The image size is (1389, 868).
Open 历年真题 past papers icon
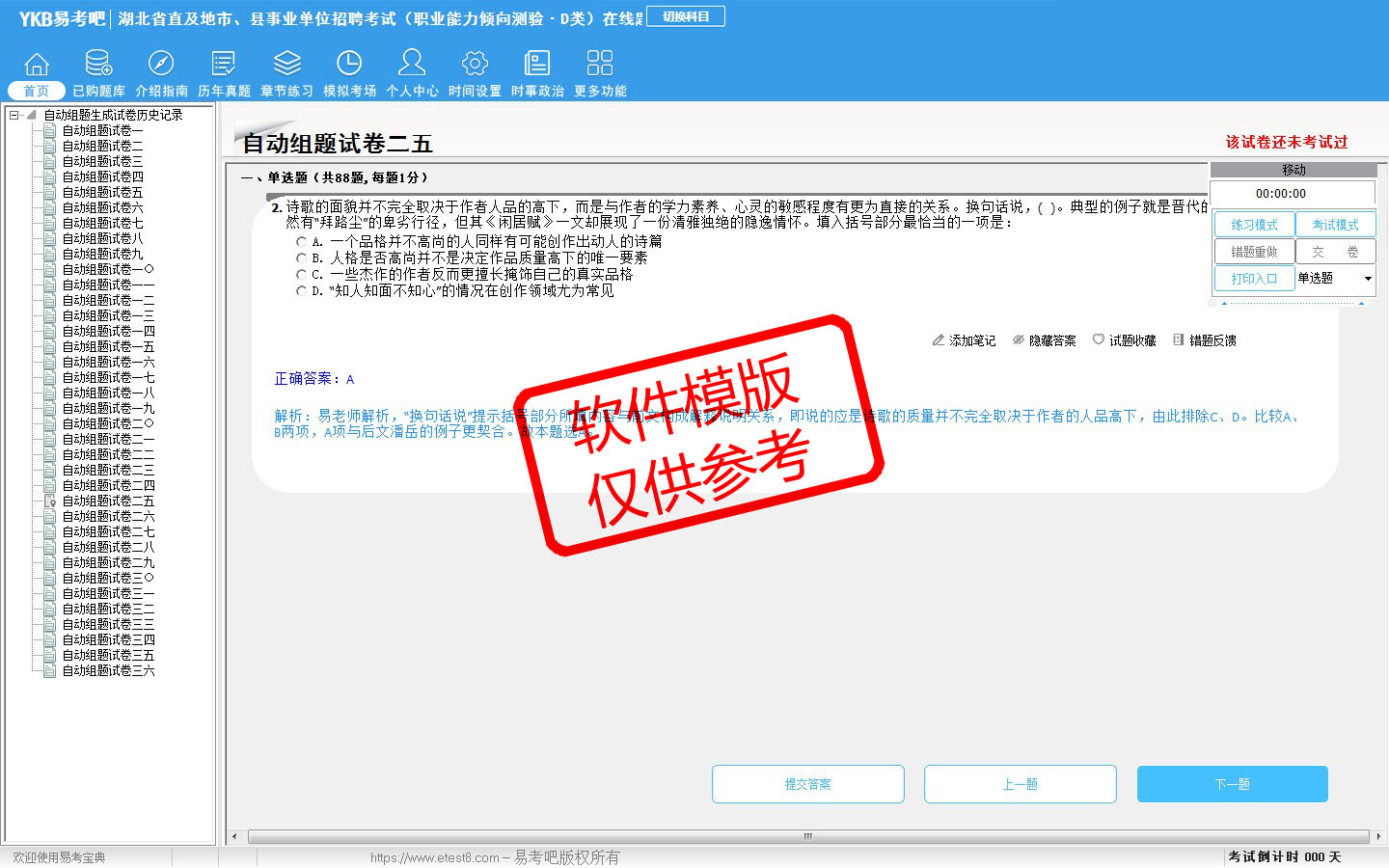(224, 64)
